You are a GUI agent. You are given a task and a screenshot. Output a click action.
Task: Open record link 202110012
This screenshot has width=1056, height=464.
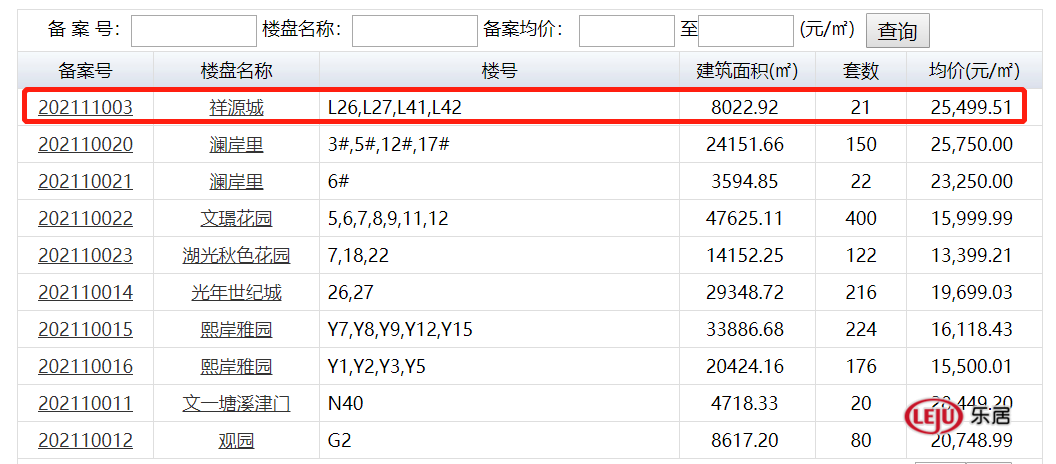(86, 441)
